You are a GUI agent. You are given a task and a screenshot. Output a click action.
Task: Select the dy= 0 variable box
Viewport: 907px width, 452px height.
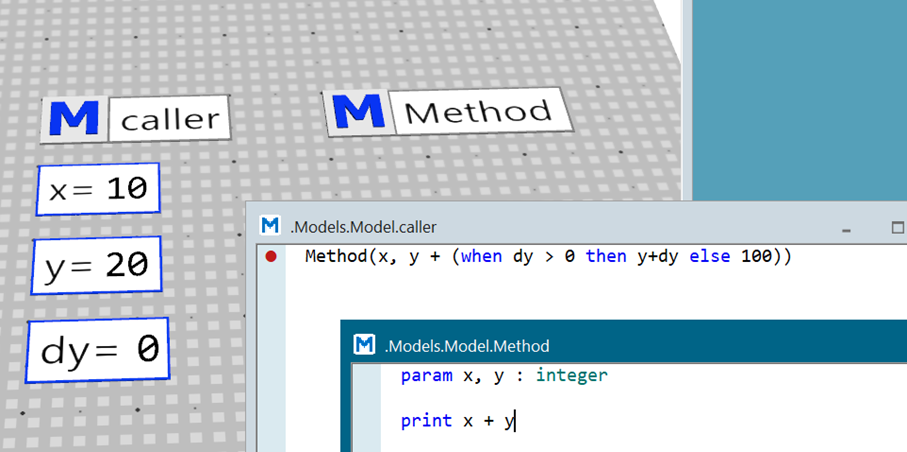[98, 350]
